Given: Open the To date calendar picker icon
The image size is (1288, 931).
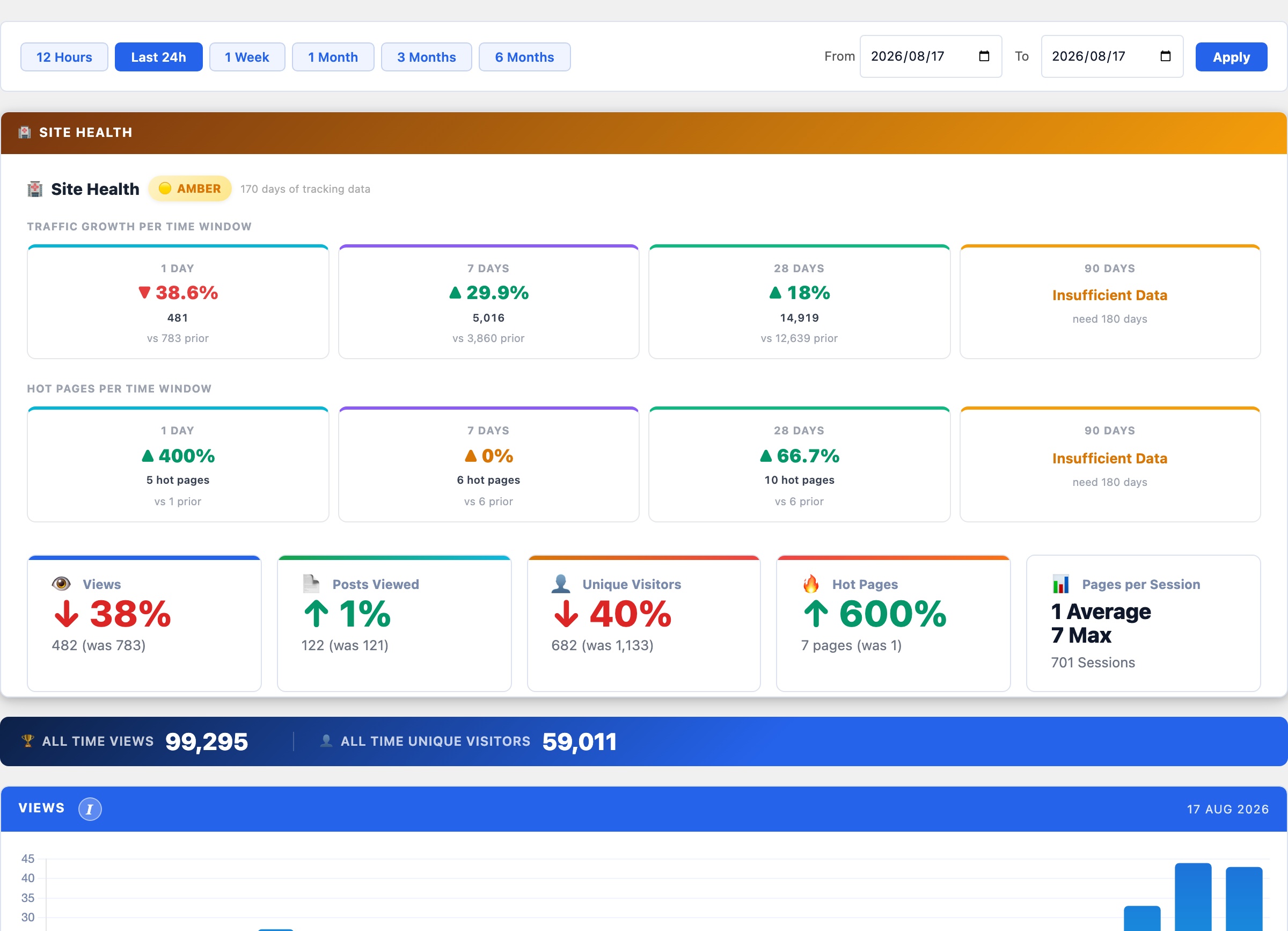Looking at the screenshot, I should [x=1165, y=56].
